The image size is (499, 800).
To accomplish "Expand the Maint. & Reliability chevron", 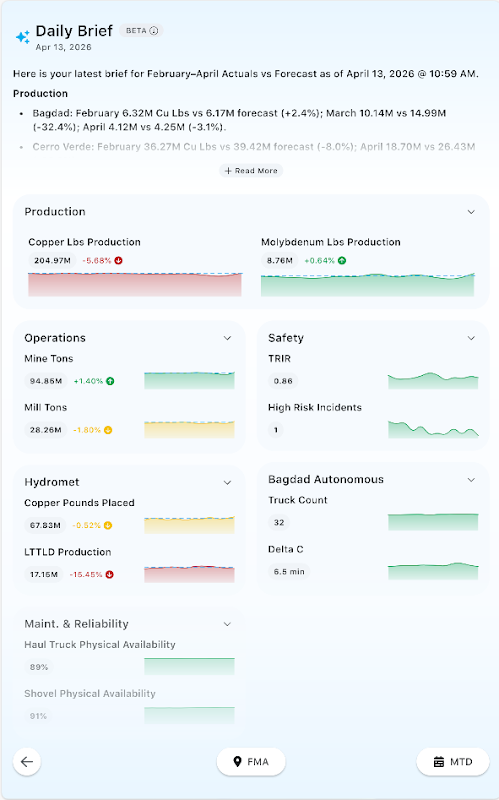I will click(x=228, y=624).
